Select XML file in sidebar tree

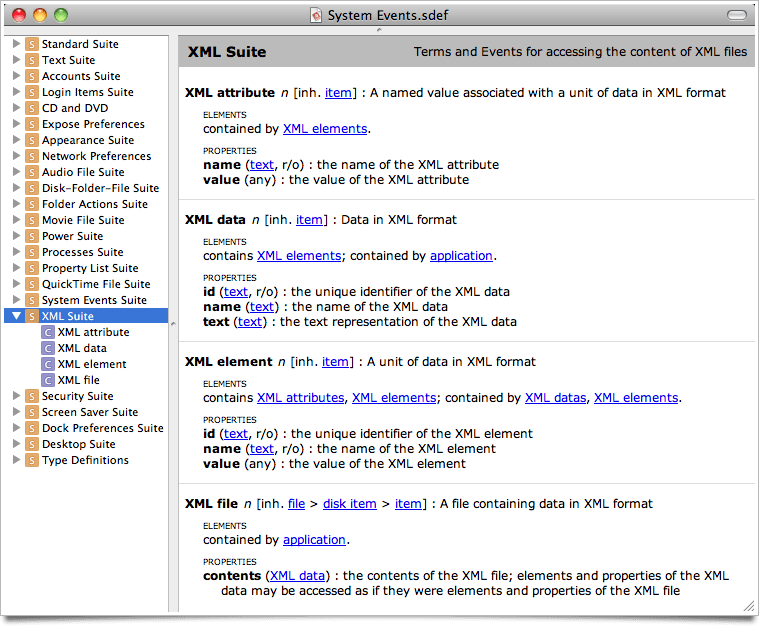(78, 381)
